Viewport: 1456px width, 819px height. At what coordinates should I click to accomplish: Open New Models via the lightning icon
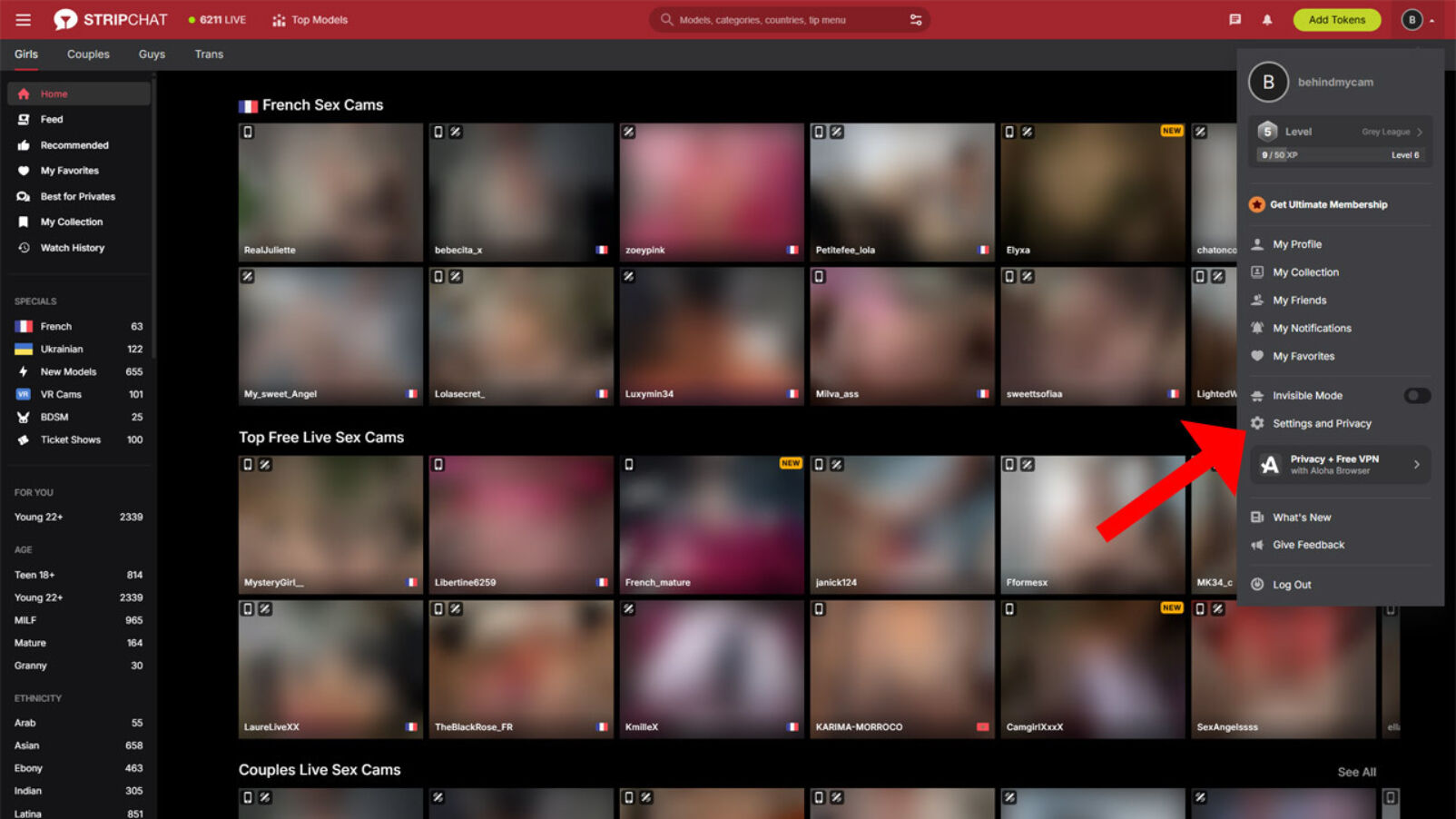22,371
